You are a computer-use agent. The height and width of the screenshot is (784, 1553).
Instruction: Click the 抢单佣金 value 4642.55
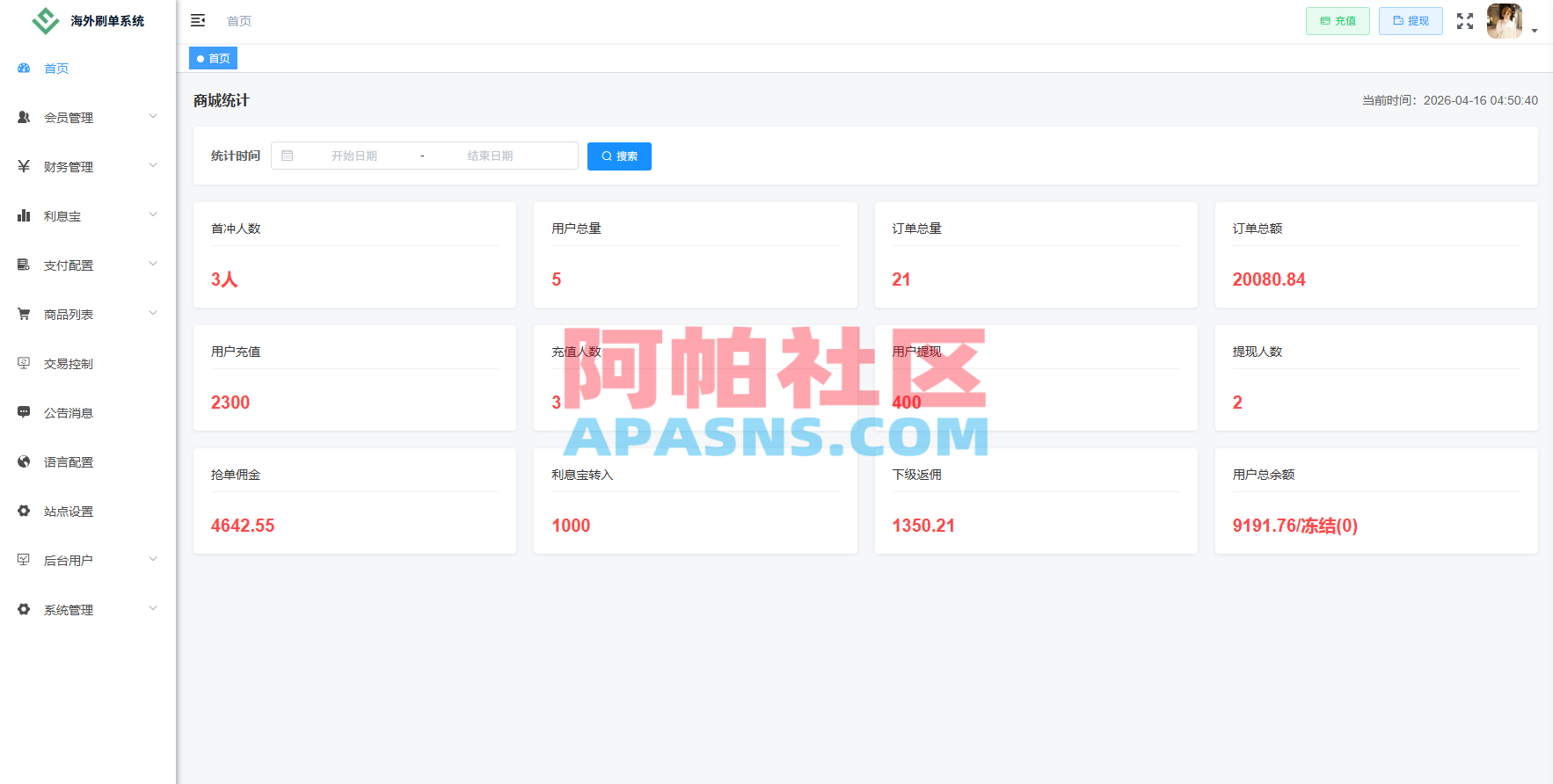click(243, 526)
